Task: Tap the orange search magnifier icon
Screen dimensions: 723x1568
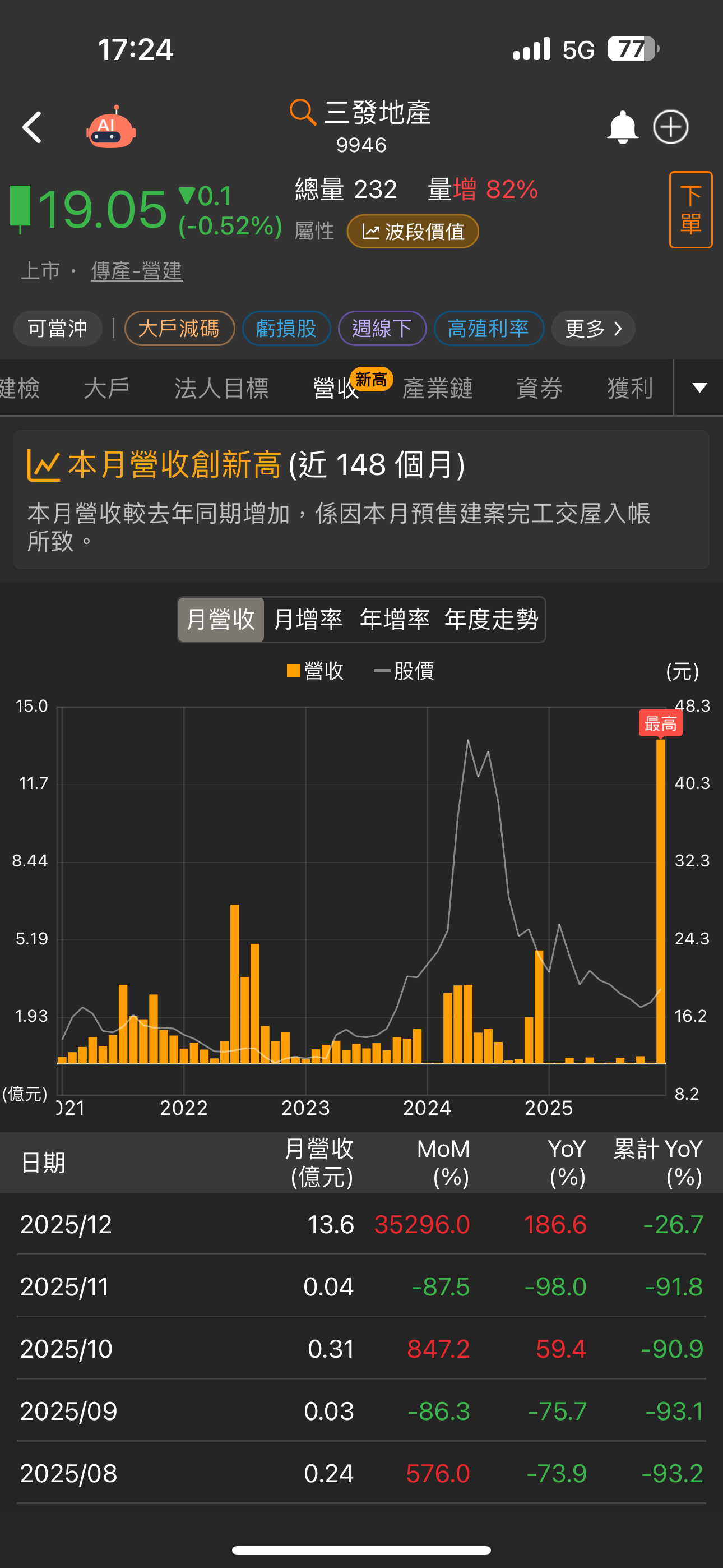Action: pos(303,112)
